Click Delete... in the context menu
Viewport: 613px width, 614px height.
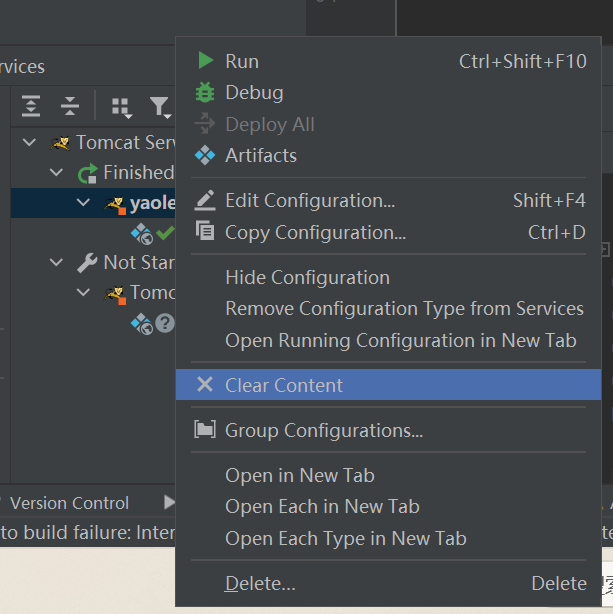(x=260, y=583)
